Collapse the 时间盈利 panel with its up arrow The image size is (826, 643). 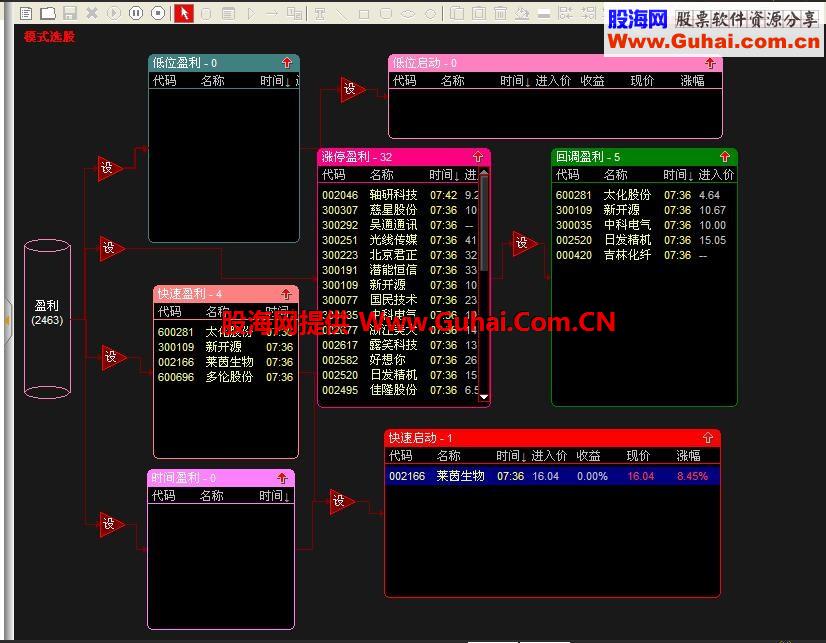coord(282,478)
